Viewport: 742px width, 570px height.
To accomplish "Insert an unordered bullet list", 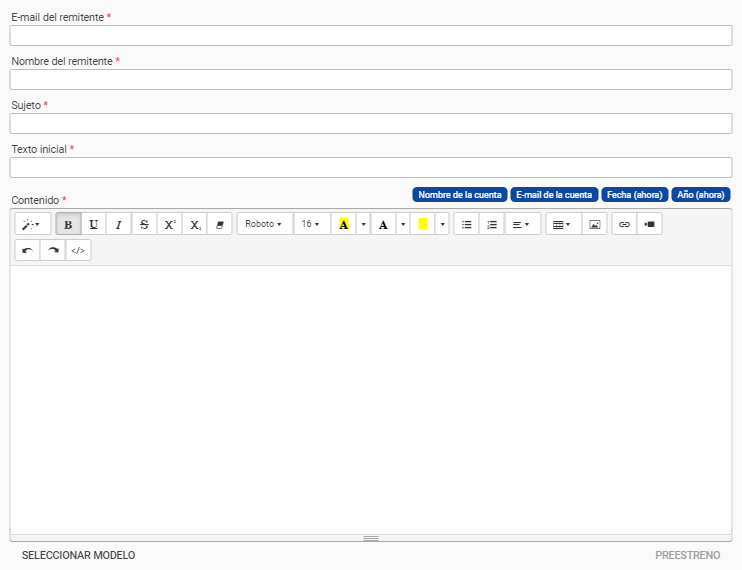I will (x=467, y=224).
